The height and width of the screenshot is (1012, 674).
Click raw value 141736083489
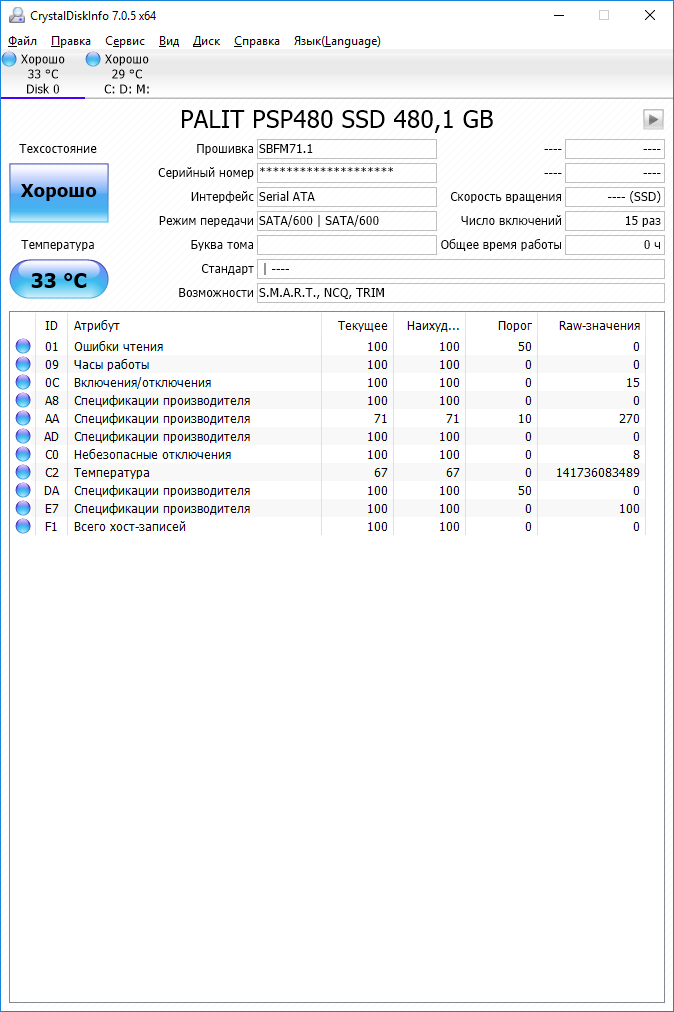(x=598, y=472)
